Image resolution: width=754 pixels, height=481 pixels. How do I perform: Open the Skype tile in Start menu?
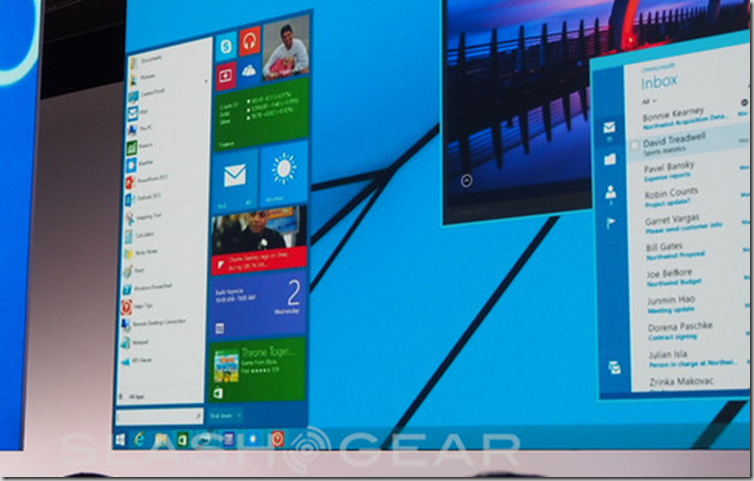coord(226,46)
